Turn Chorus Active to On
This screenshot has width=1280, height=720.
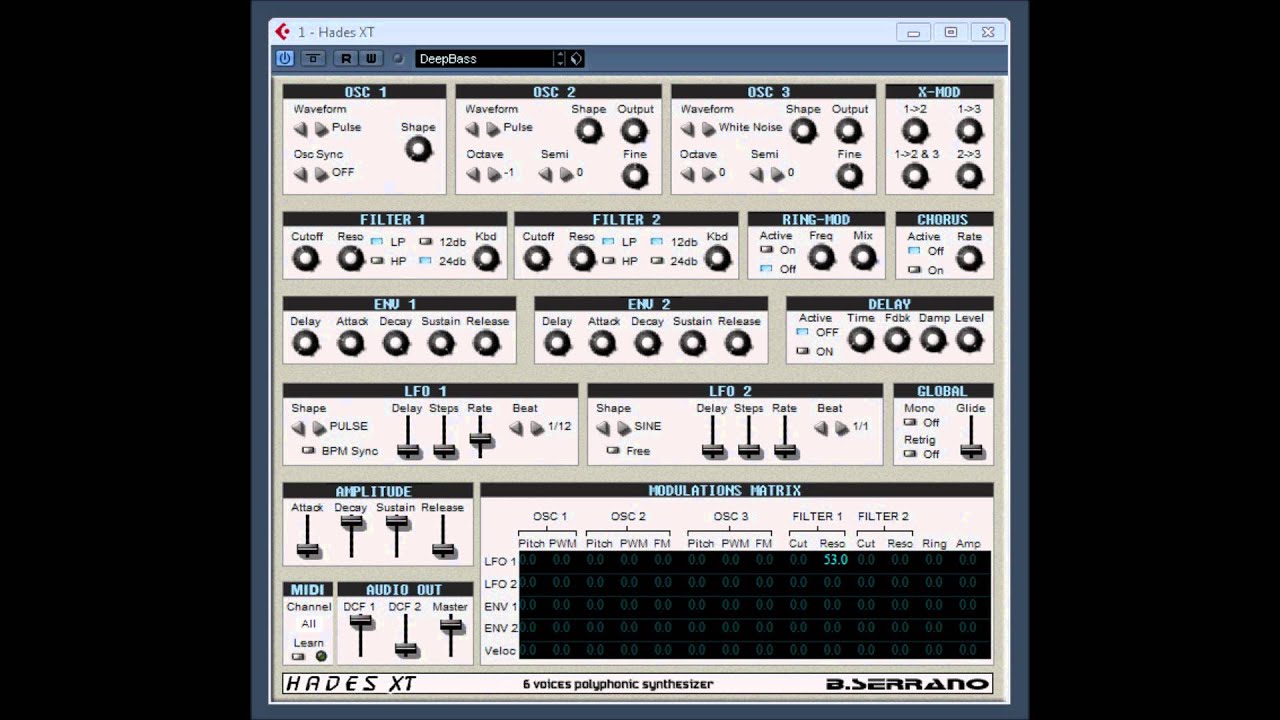(x=914, y=270)
